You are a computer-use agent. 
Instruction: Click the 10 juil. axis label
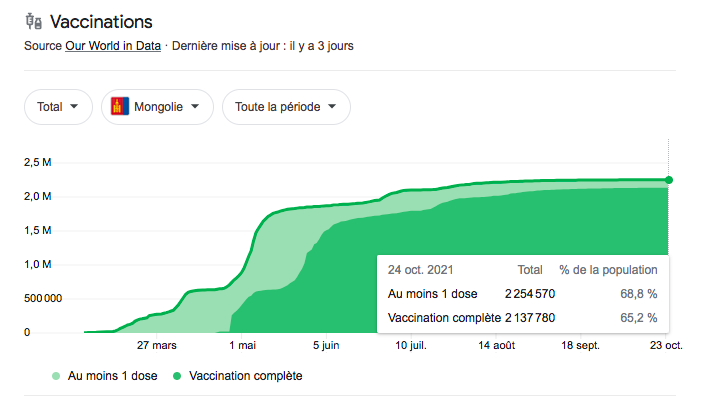pyautogui.click(x=413, y=345)
